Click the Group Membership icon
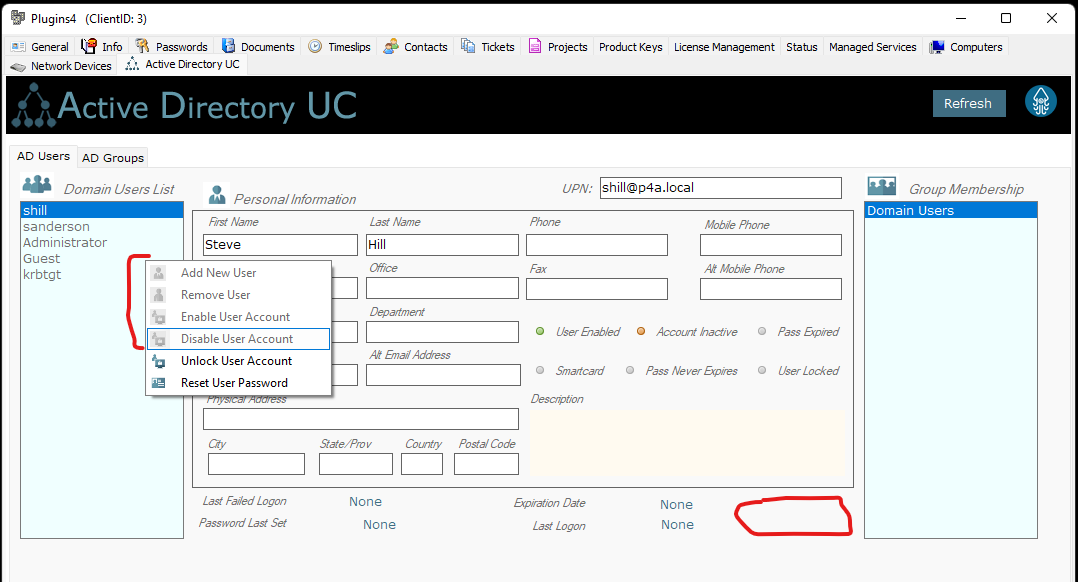This screenshot has width=1078, height=582. point(882,186)
